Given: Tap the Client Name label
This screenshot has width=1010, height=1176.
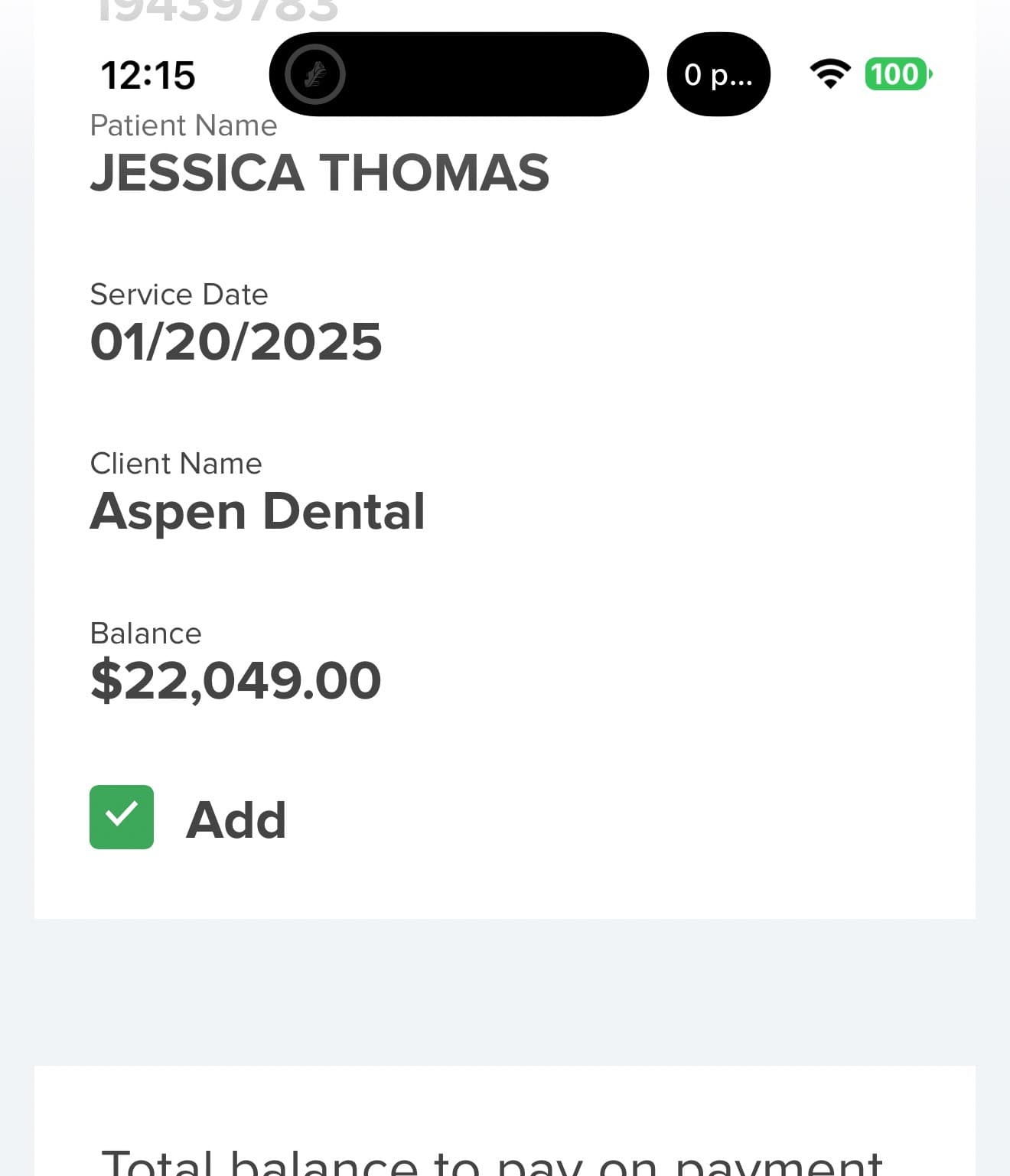Looking at the screenshot, I should coord(175,464).
